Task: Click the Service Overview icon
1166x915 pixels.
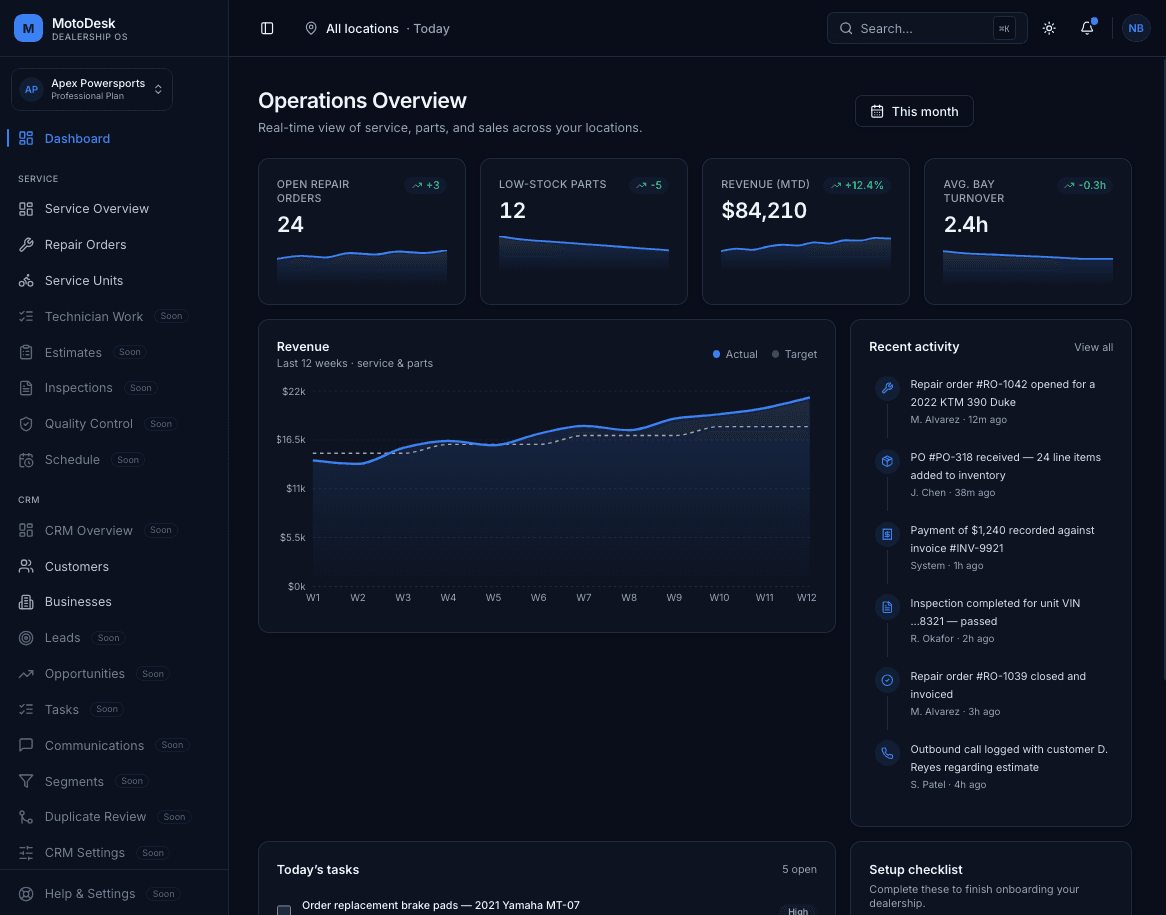Action: point(26,209)
